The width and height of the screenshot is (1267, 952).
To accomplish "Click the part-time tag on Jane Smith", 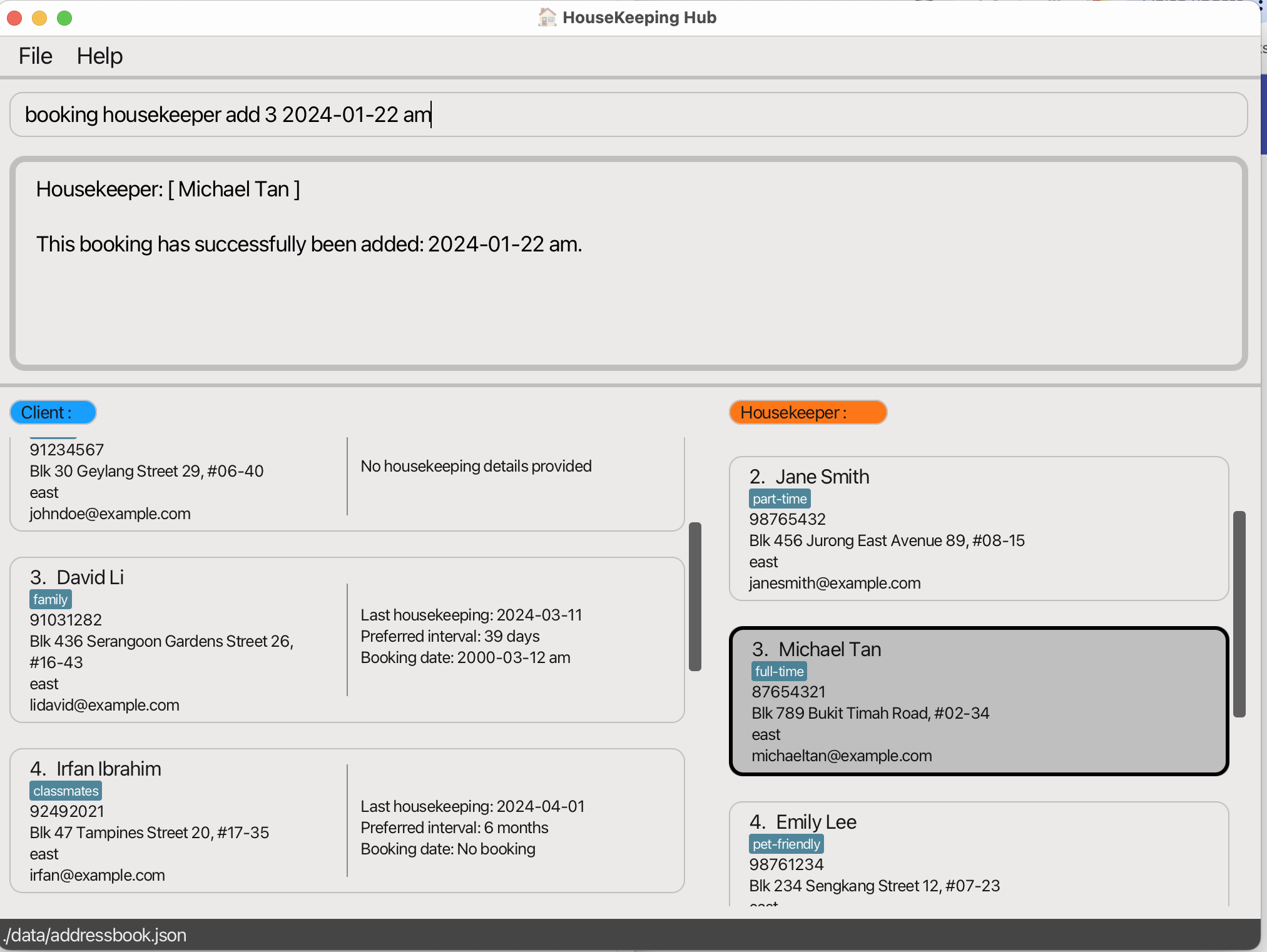I will pyautogui.click(x=779, y=499).
